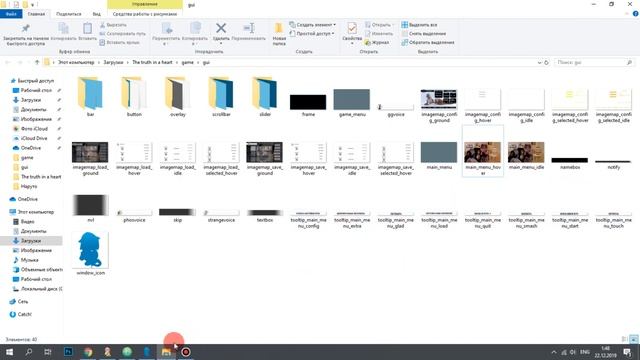Expand the address bar history dropdown
Screen dimensions: 640x360
(x=539, y=62)
